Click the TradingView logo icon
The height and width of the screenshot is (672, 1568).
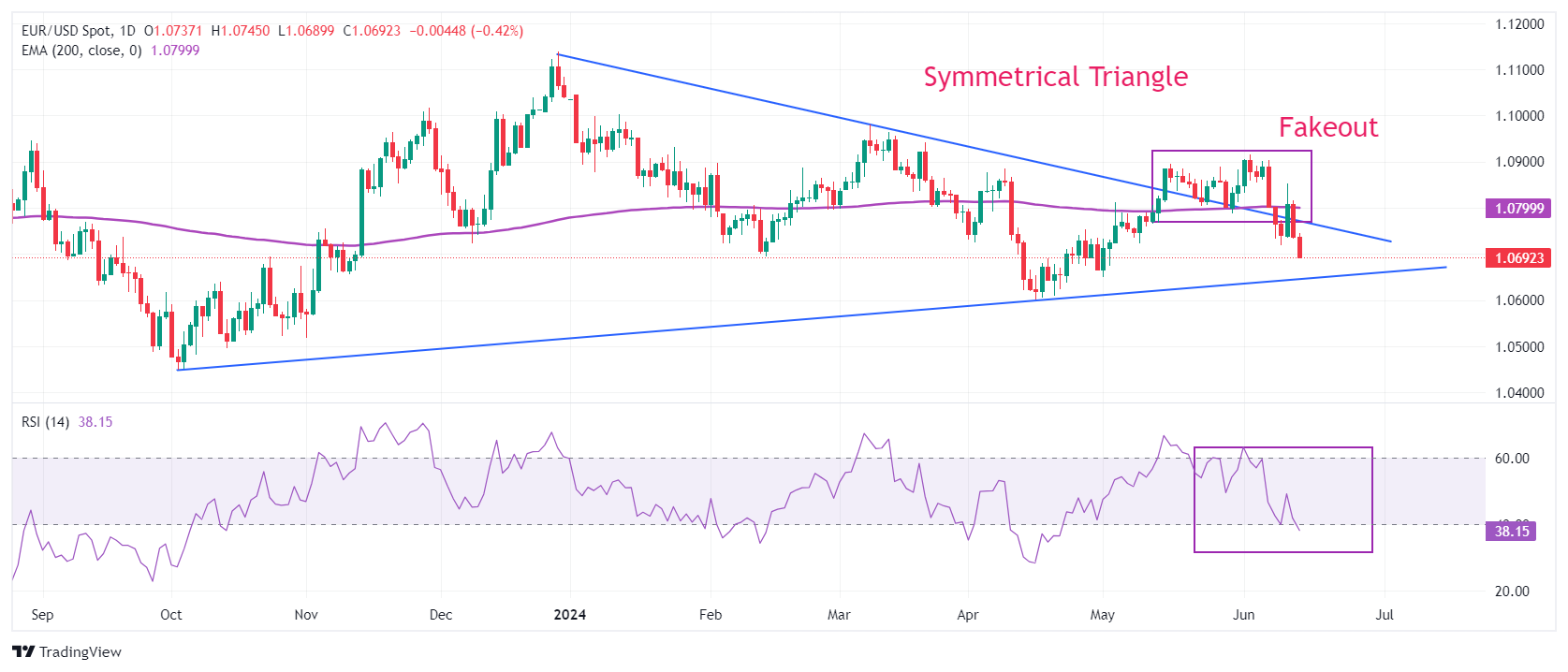(23, 651)
